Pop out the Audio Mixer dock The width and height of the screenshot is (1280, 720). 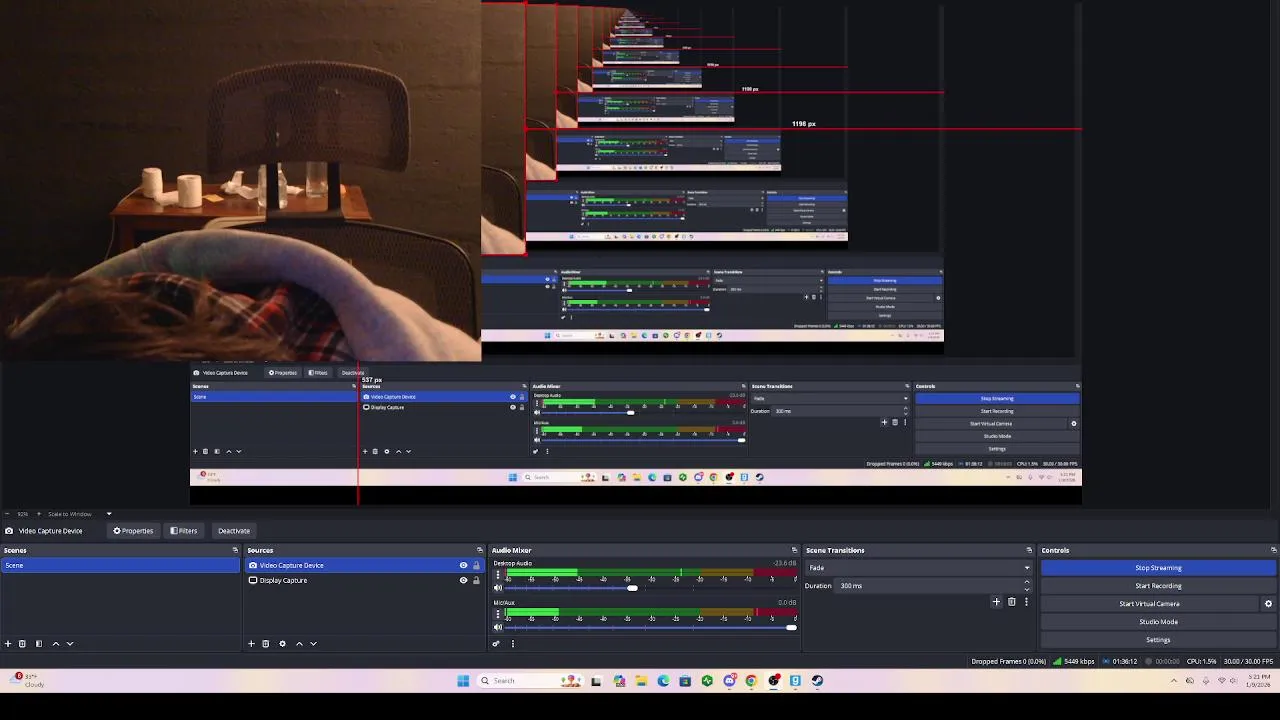795,550
